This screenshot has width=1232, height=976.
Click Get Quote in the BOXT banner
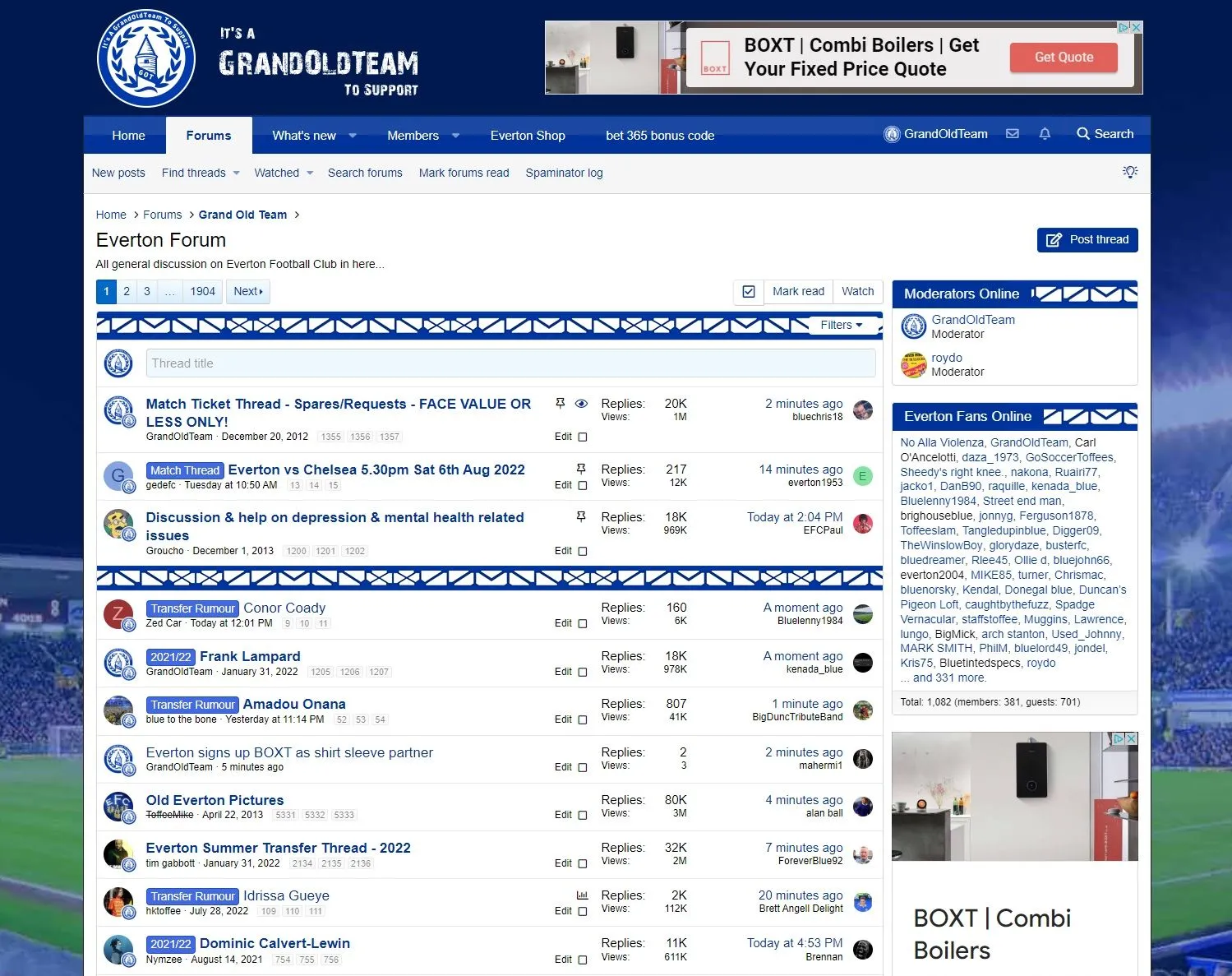click(1064, 58)
